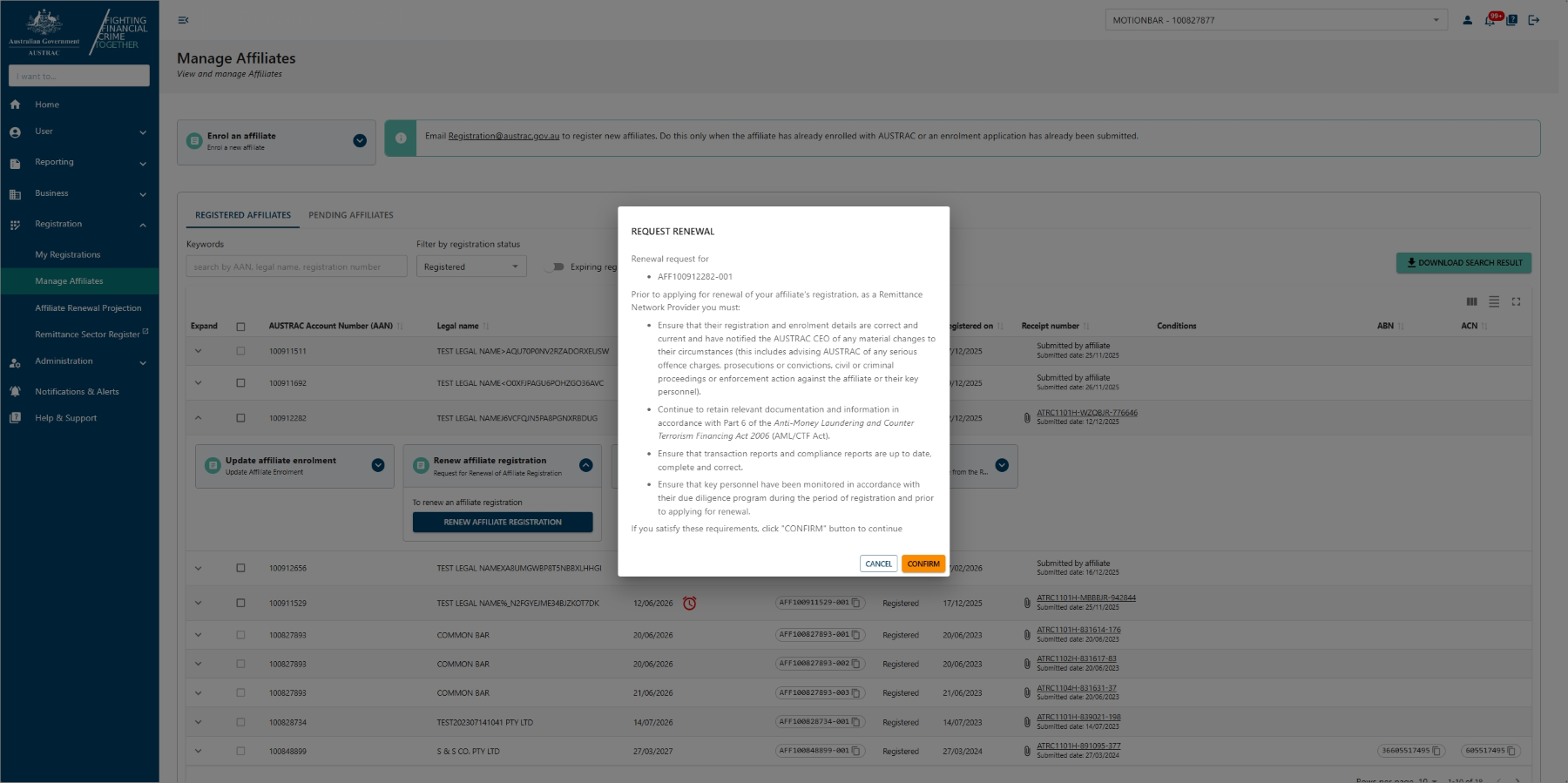Screen dimensions: 1568x783
Task: Copy ACN 605517495
Action: (1511, 751)
